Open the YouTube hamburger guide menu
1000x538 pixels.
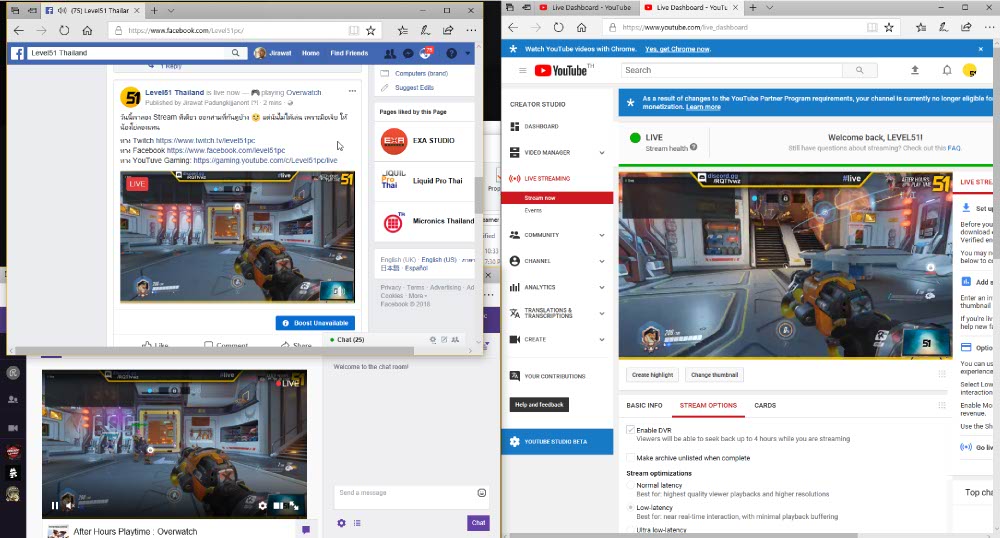click(x=522, y=71)
